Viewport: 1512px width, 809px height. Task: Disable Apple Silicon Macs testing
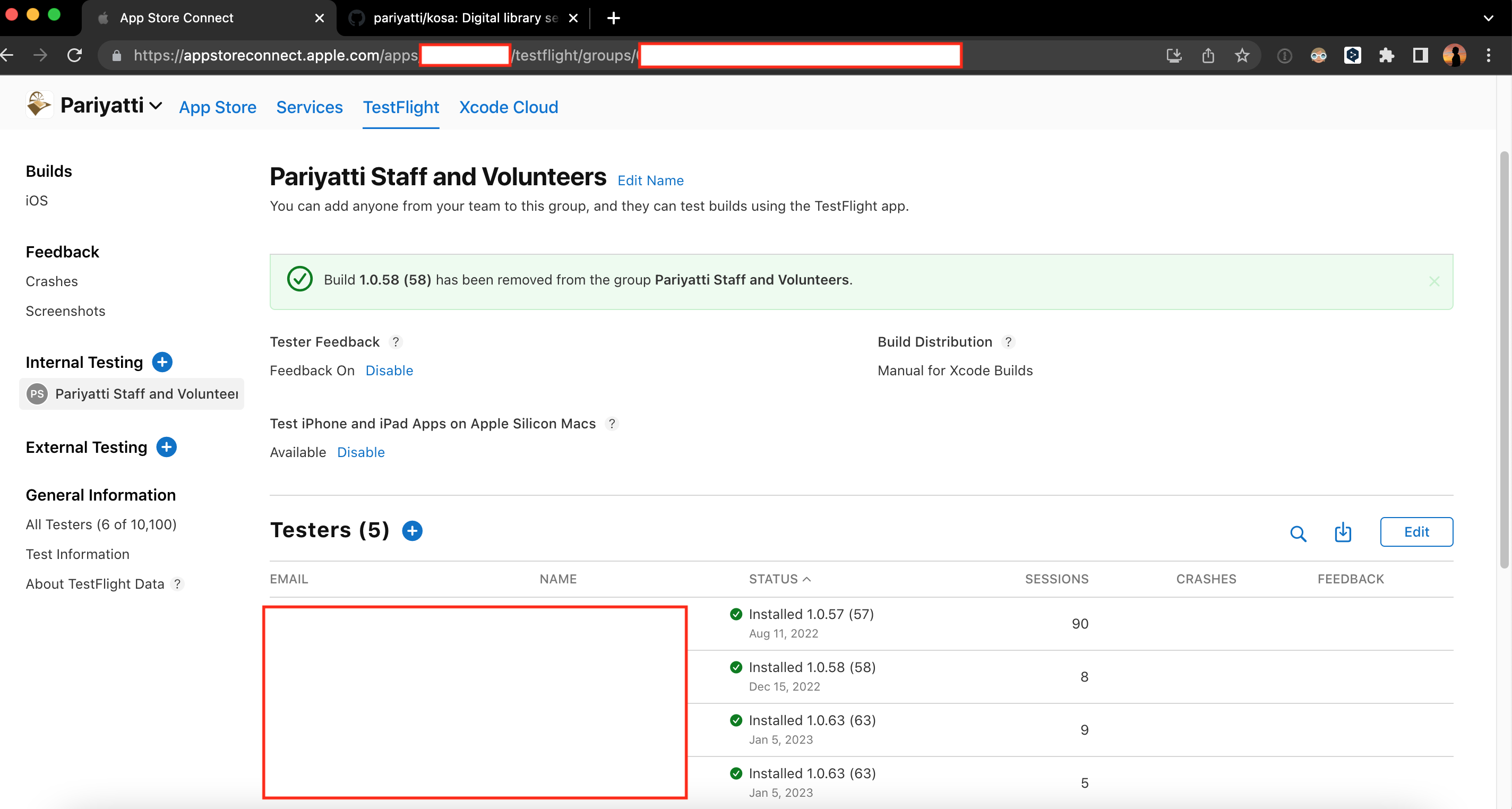[x=361, y=452]
